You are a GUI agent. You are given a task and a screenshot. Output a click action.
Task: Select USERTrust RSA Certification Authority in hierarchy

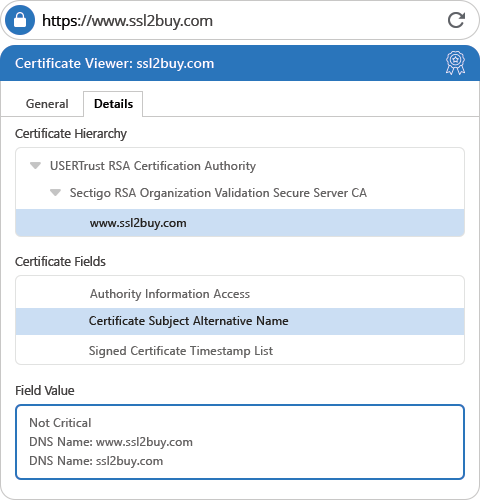click(153, 166)
